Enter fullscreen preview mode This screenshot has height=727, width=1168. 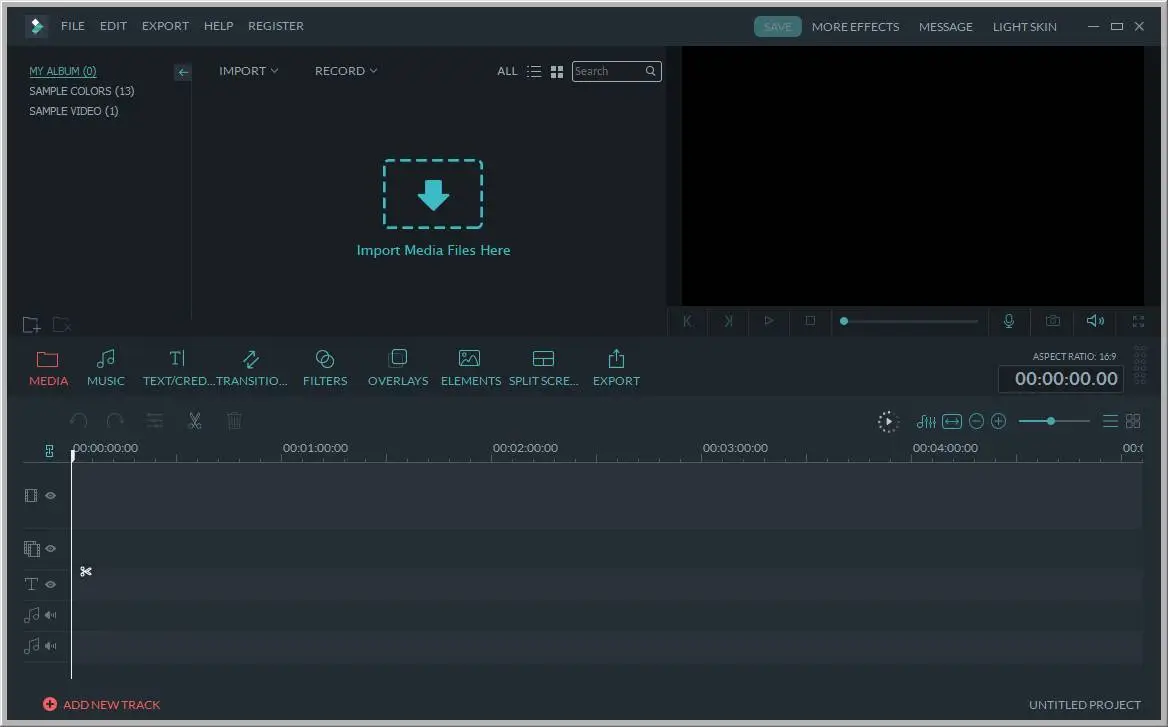tap(1138, 321)
